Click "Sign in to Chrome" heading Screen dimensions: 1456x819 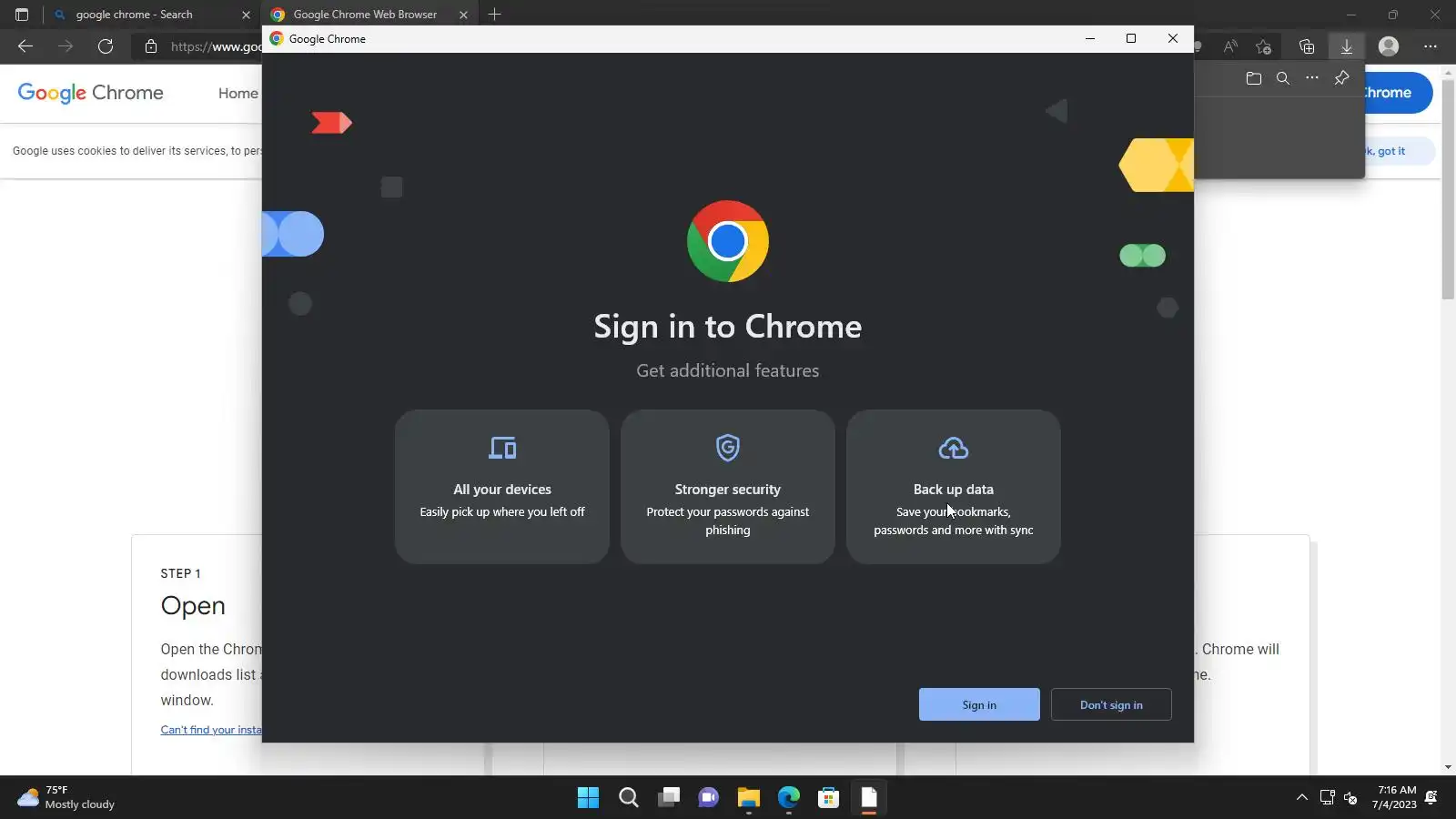pos(728,327)
